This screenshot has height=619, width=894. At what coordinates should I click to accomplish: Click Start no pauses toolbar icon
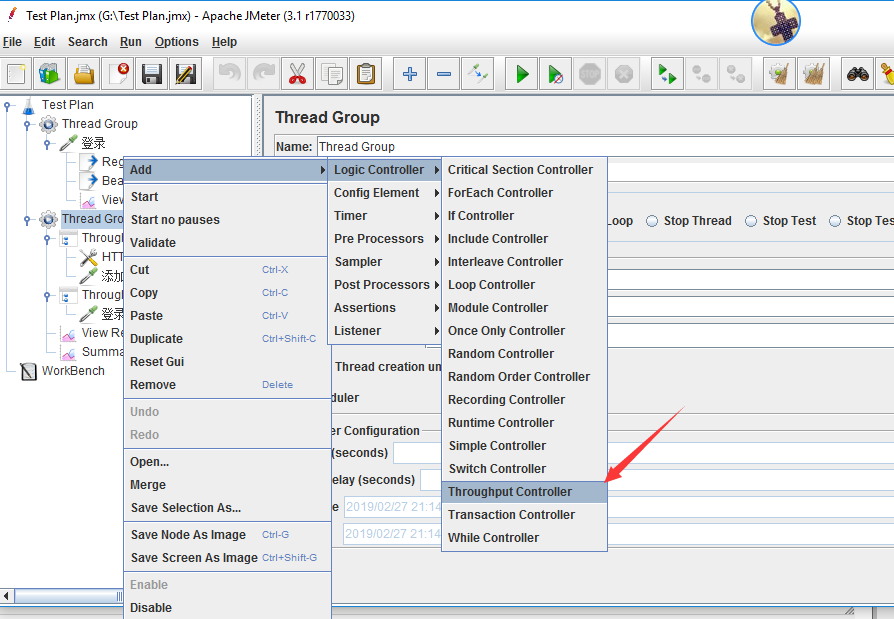pyautogui.click(x=556, y=74)
